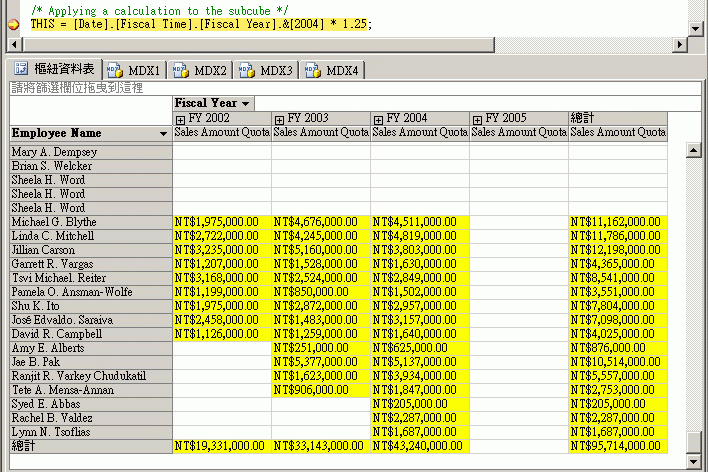Select the Tete A. Mensa-Annan row header
Image resolution: width=708 pixels, height=472 pixels.
point(91,390)
